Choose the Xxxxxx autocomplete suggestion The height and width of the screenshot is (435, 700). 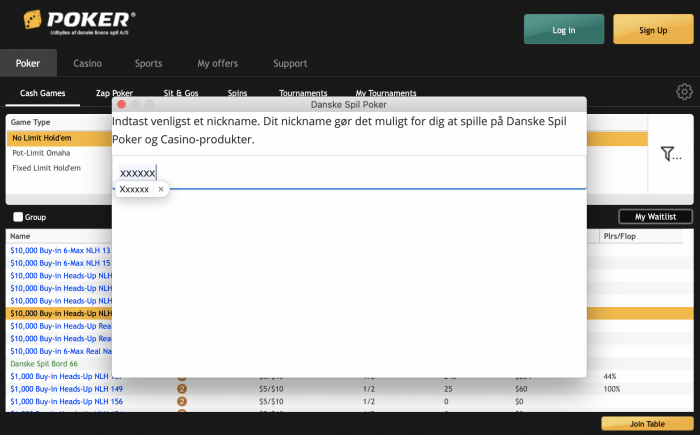pyautogui.click(x=134, y=189)
